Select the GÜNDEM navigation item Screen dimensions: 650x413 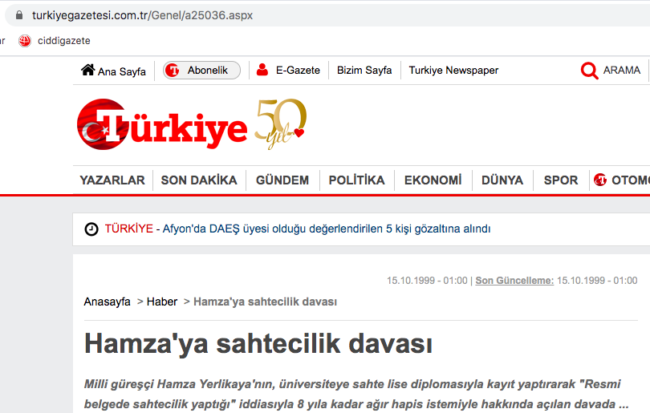282,181
